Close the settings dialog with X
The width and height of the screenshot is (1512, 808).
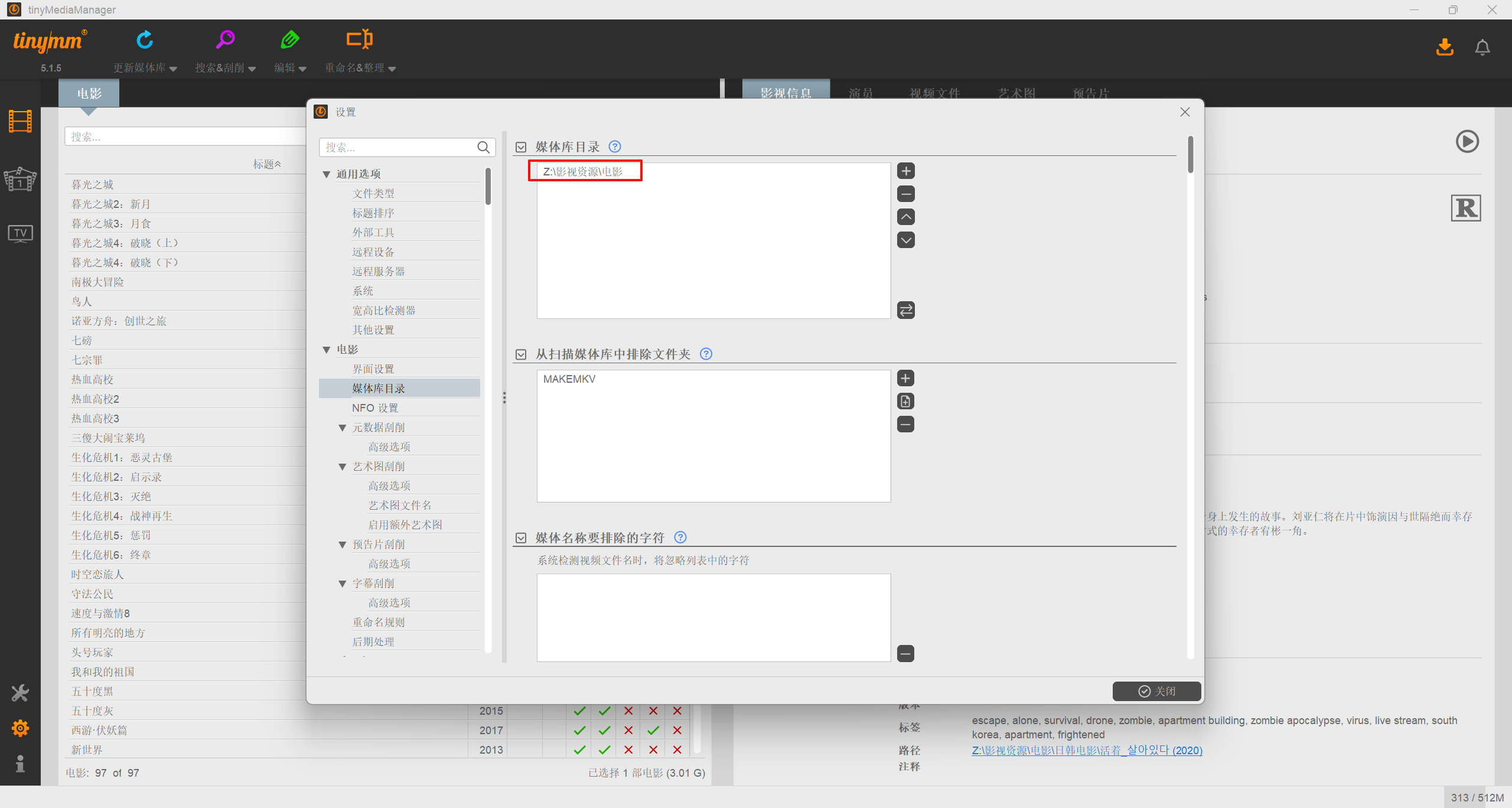pos(1185,112)
